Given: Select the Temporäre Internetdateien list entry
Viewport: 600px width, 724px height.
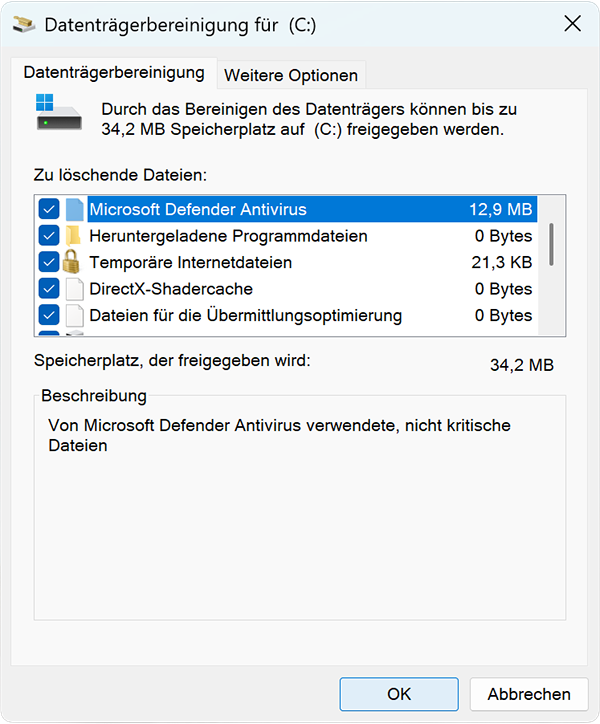Looking at the screenshot, I should pyautogui.click(x=190, y=263).
